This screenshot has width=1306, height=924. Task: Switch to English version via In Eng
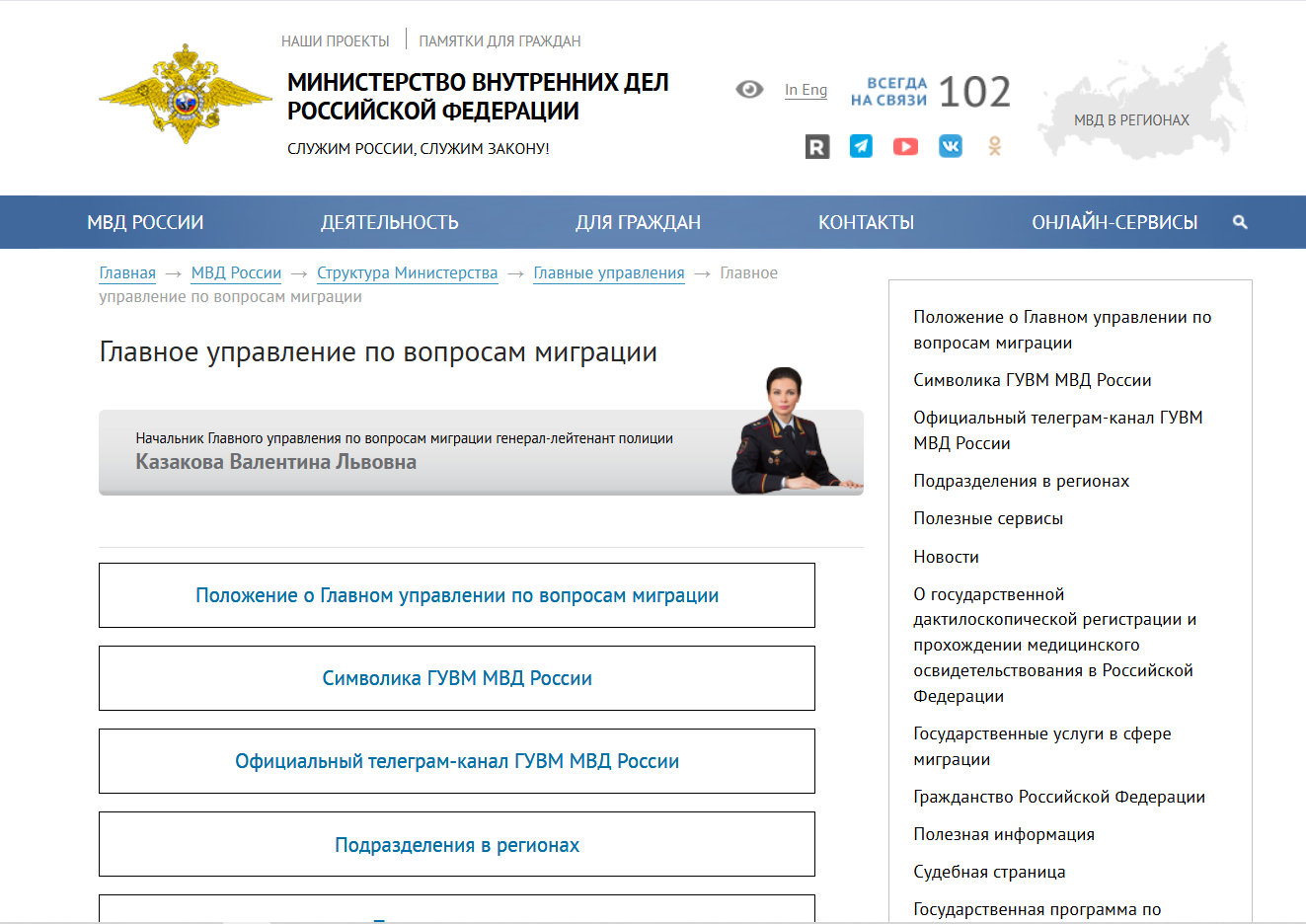806,90
